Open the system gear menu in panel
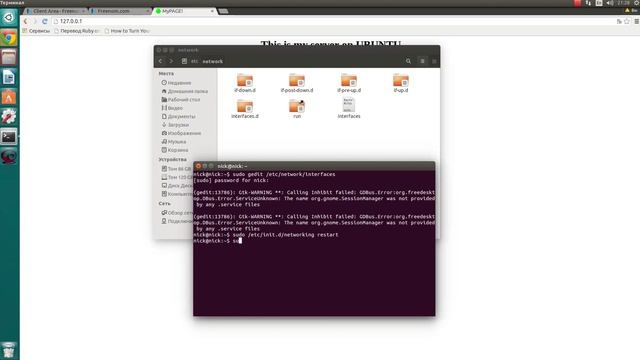This screenshot has width=640, height=360. pyautogui.click(x=637, y=3)
